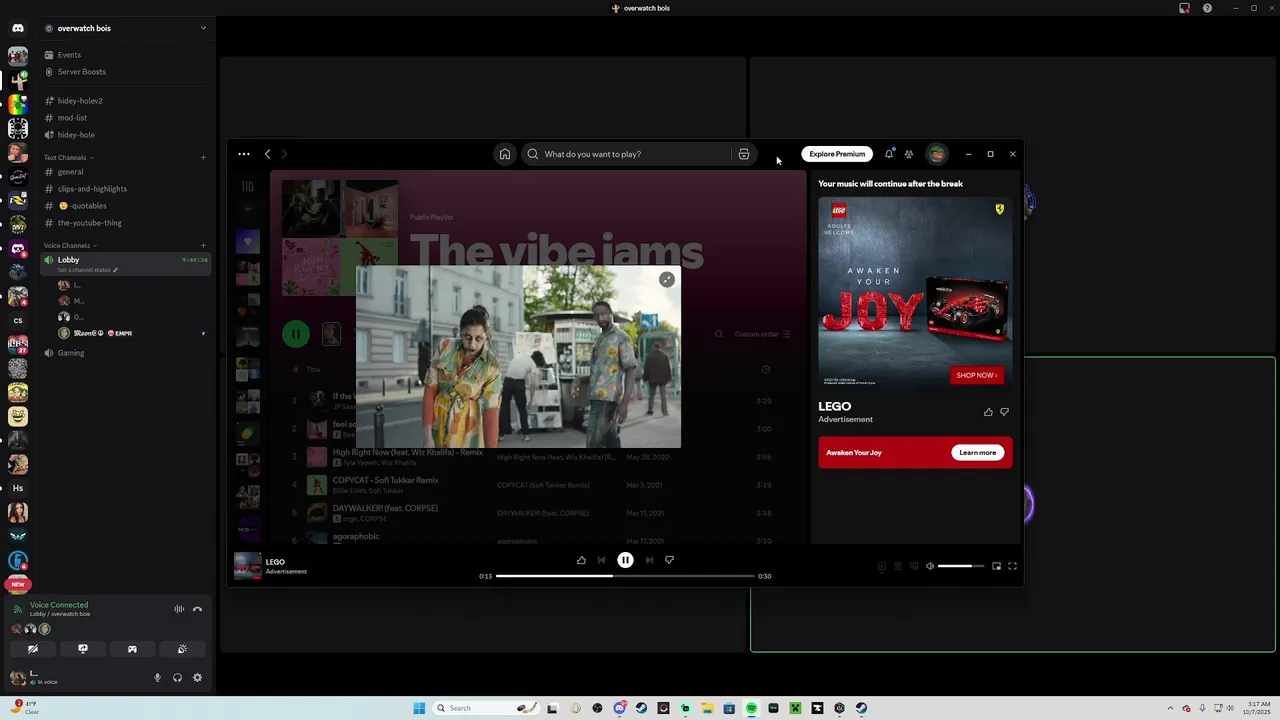Select Lobby voice channel
The height and width of the screenshot is (720, 1280).
(126, 263)
